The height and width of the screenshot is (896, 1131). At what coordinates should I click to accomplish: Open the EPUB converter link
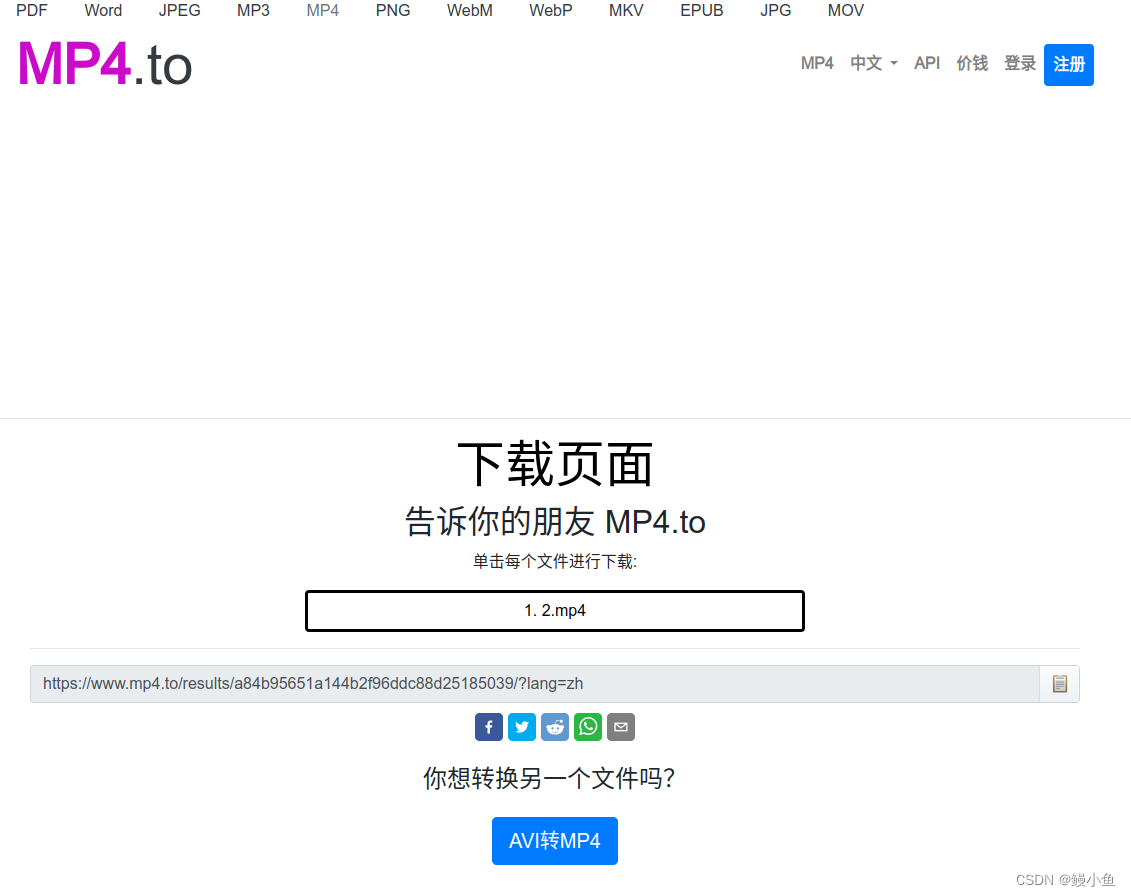pos(702,10)
